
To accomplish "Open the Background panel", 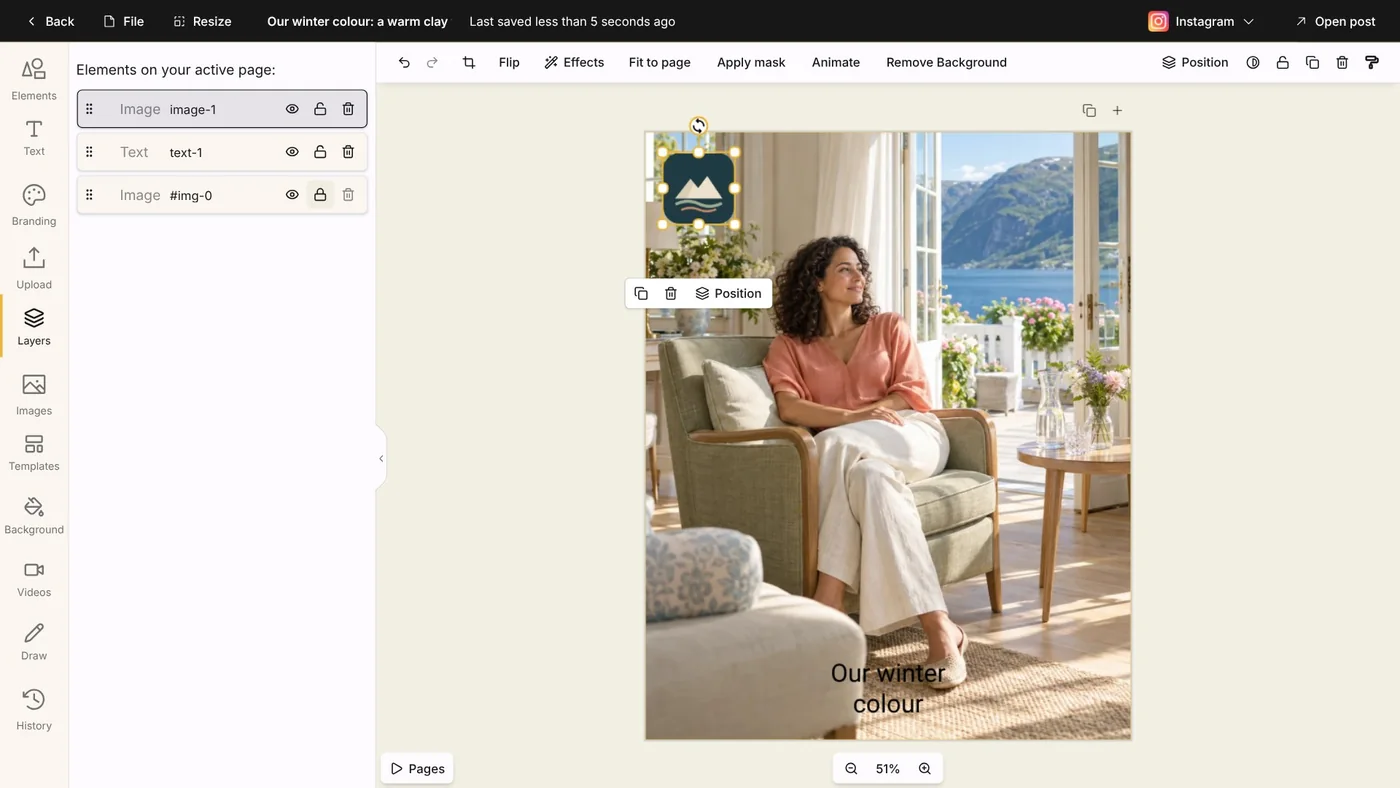I will click(34, 516).
